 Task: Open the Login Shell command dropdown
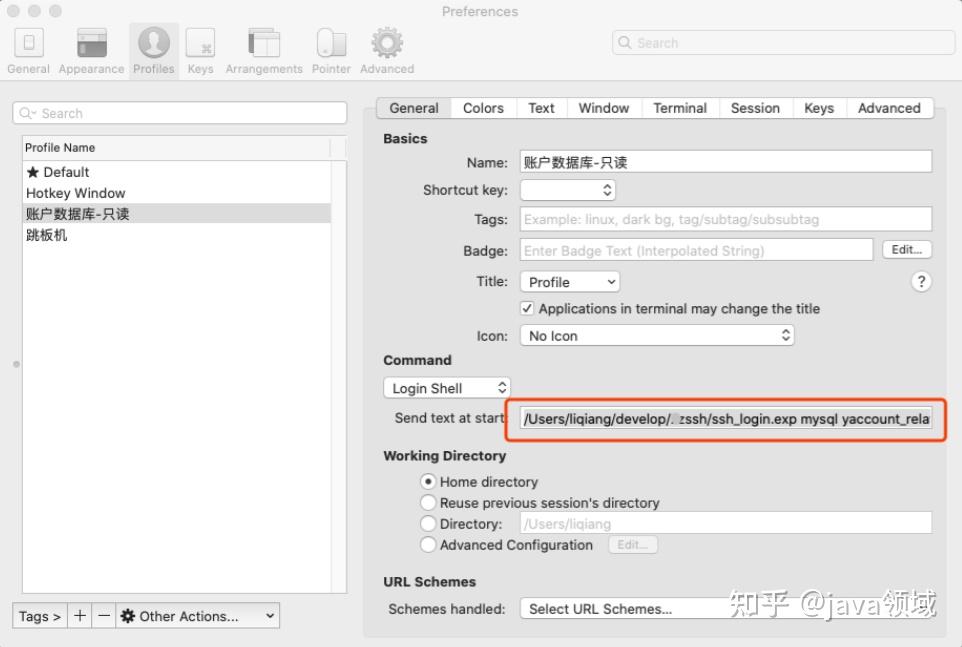(446, 388)
